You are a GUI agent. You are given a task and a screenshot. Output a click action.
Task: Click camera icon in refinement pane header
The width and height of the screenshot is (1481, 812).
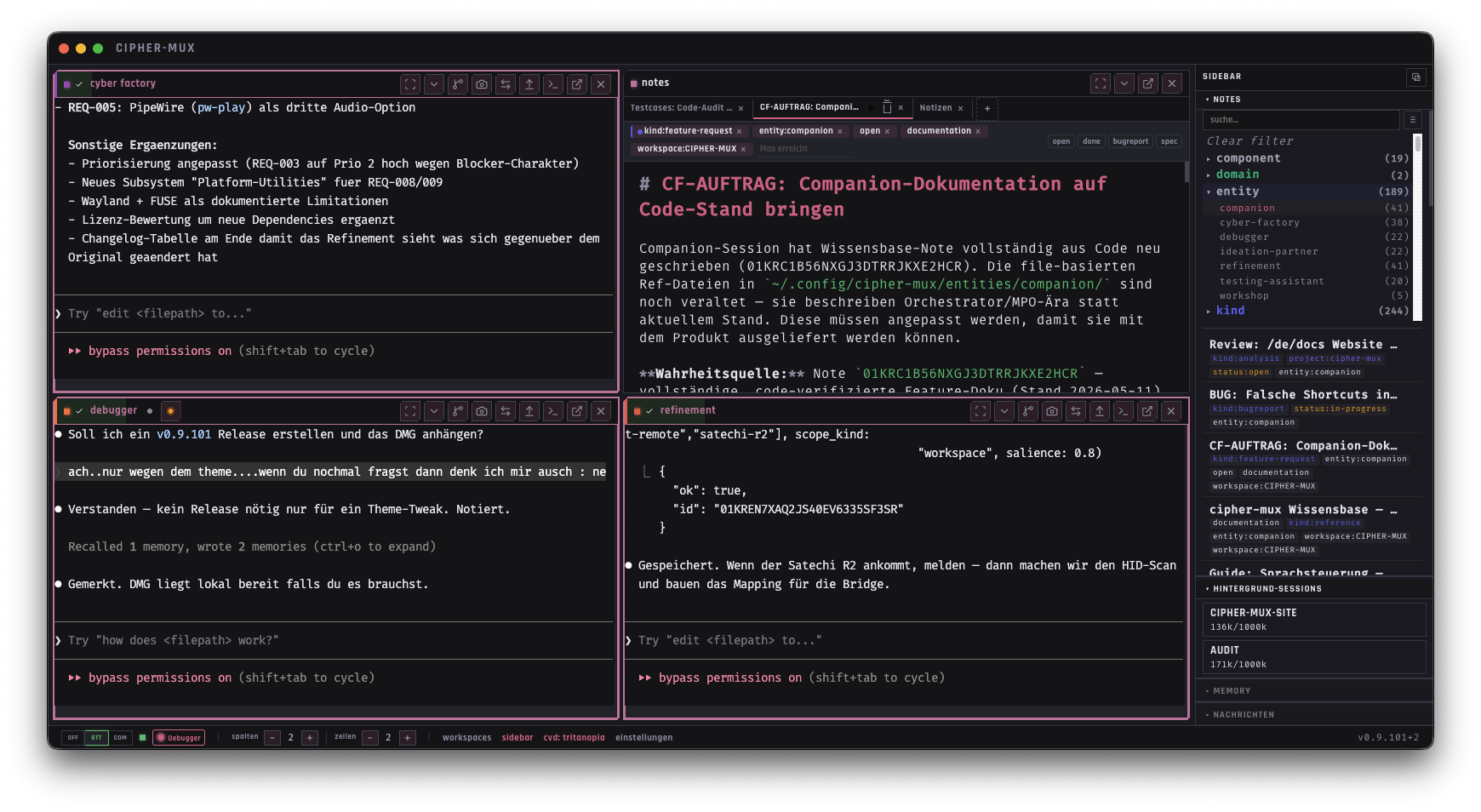point(1052,411)
